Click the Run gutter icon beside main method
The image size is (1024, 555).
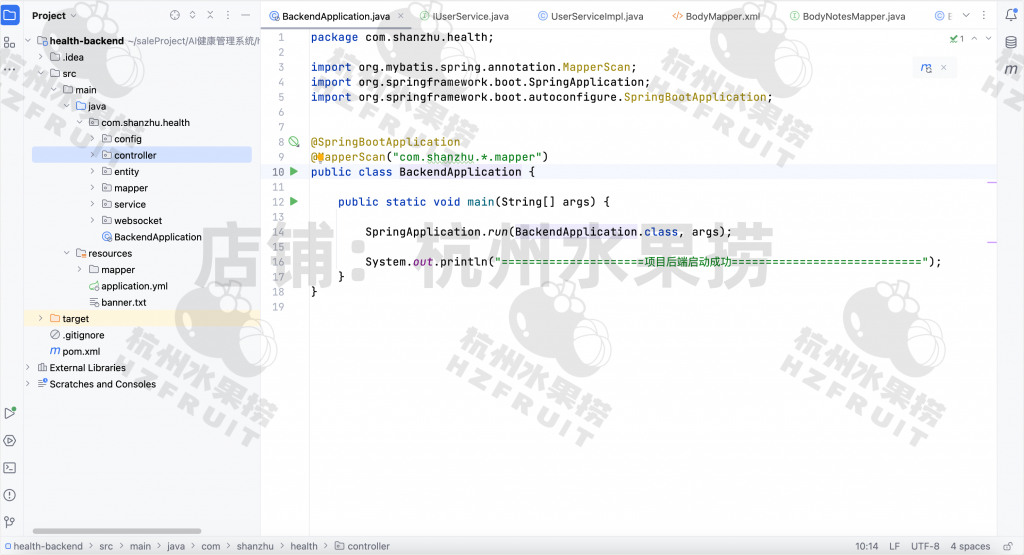(294, 202)
